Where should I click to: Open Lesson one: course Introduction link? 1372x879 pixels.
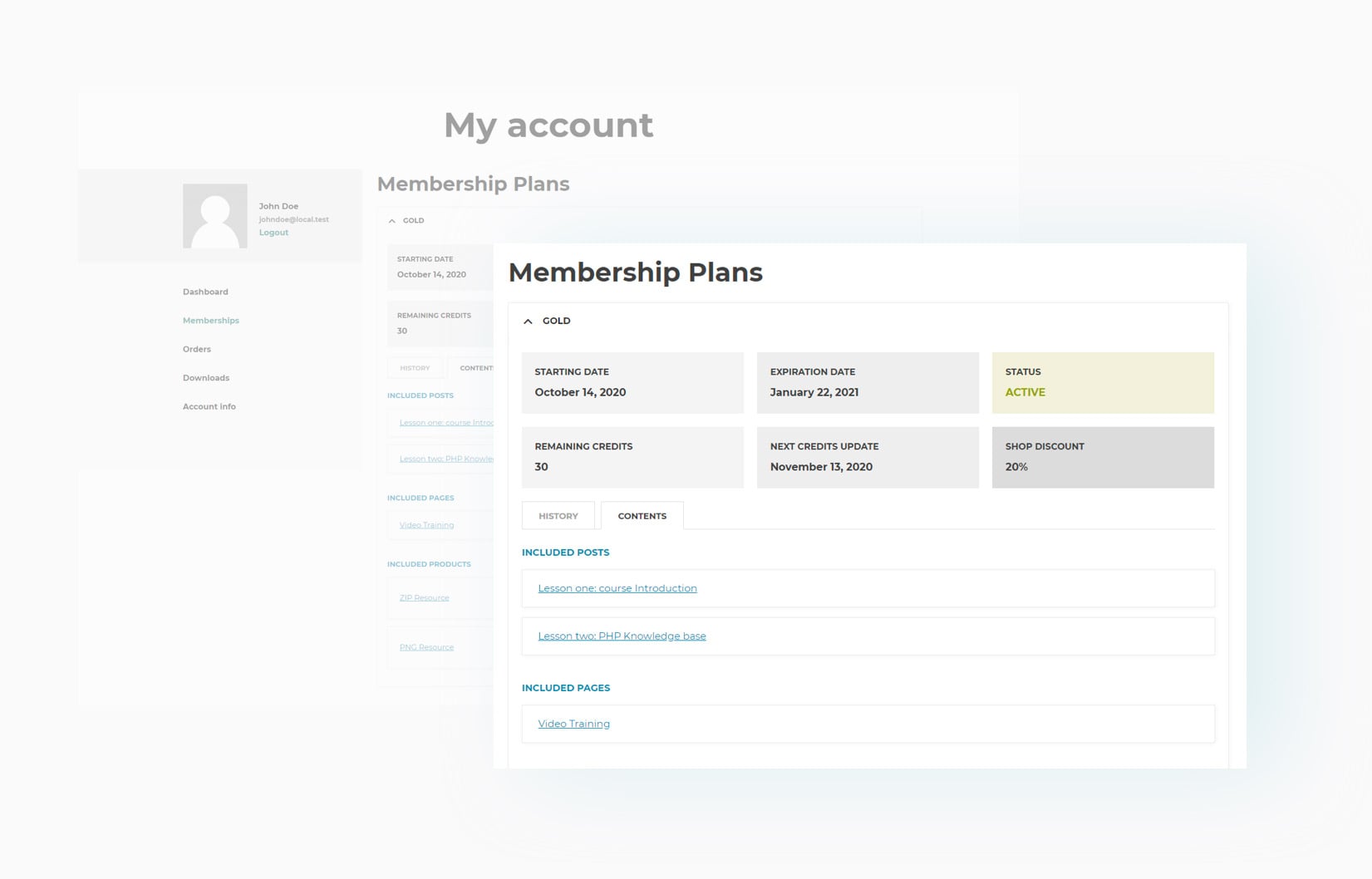click(617, 588)
